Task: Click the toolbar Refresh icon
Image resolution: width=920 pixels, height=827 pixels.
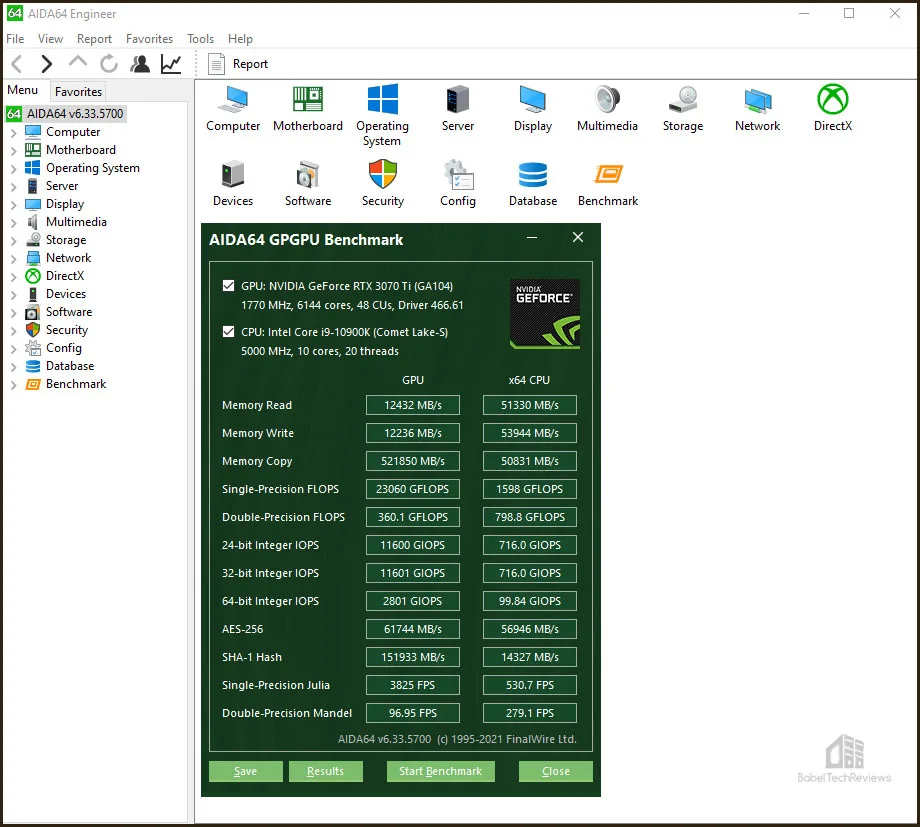Action: 109,63
